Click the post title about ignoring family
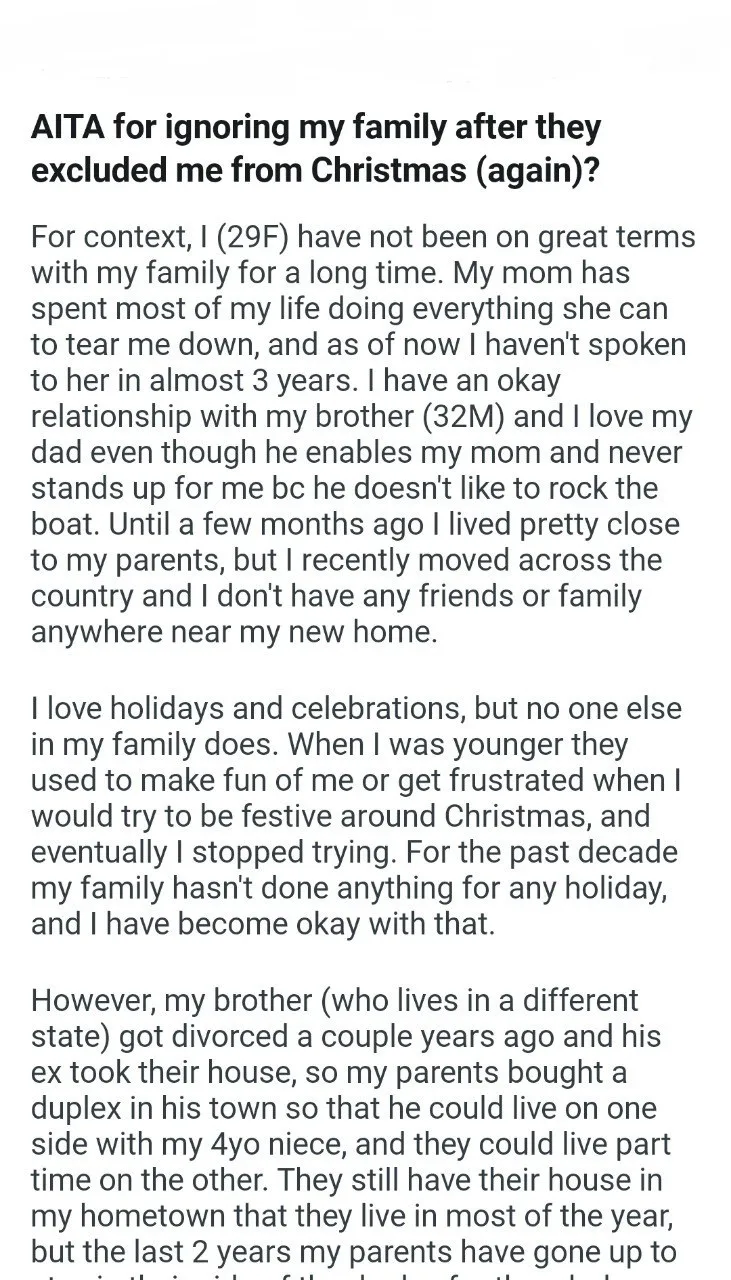 (x=316, y=149)
